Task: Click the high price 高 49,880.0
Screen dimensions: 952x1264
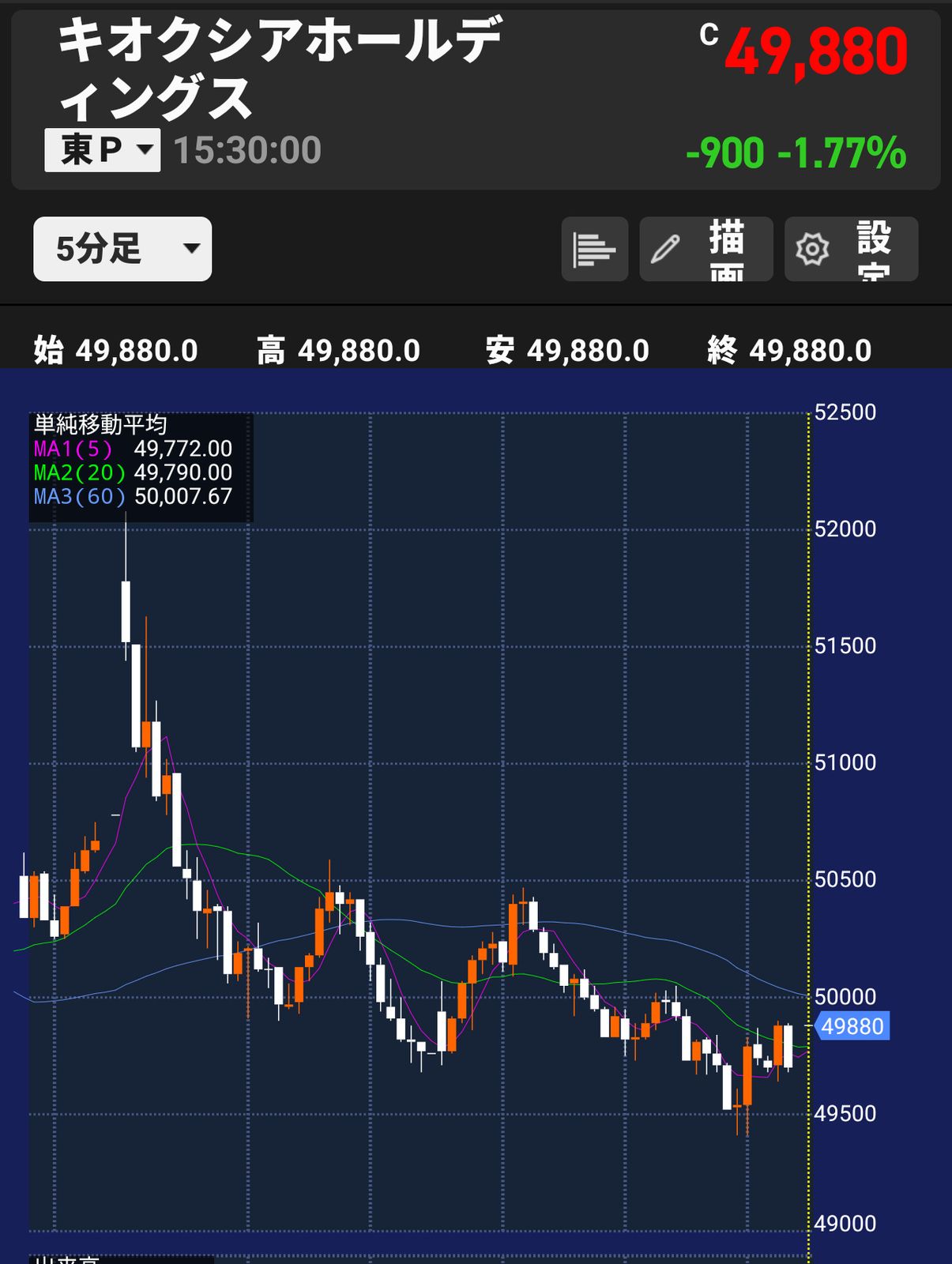Action: [x=339, y=350]
